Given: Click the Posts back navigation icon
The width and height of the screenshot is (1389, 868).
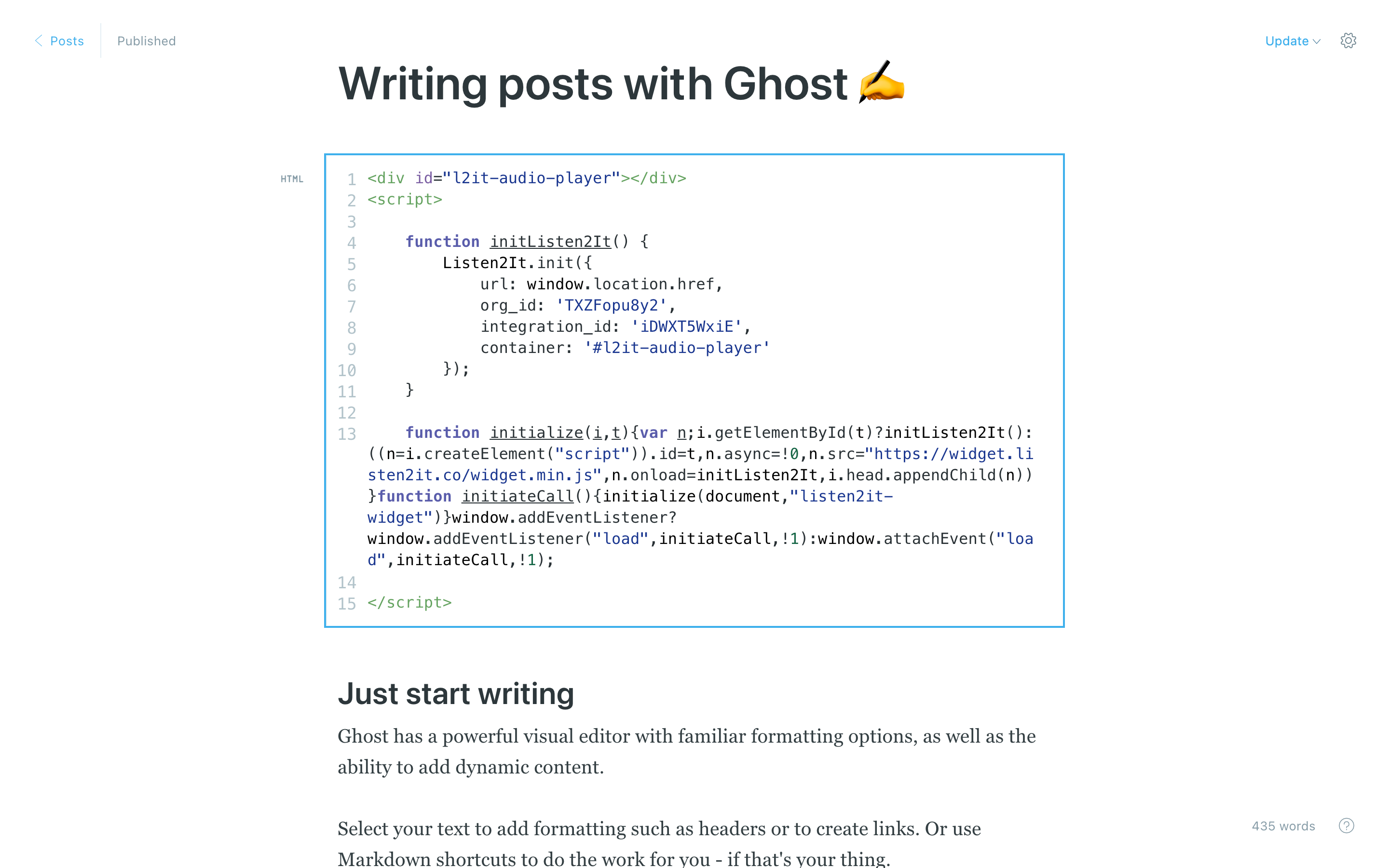Looking at the screenshot, I should coord(37,41).
